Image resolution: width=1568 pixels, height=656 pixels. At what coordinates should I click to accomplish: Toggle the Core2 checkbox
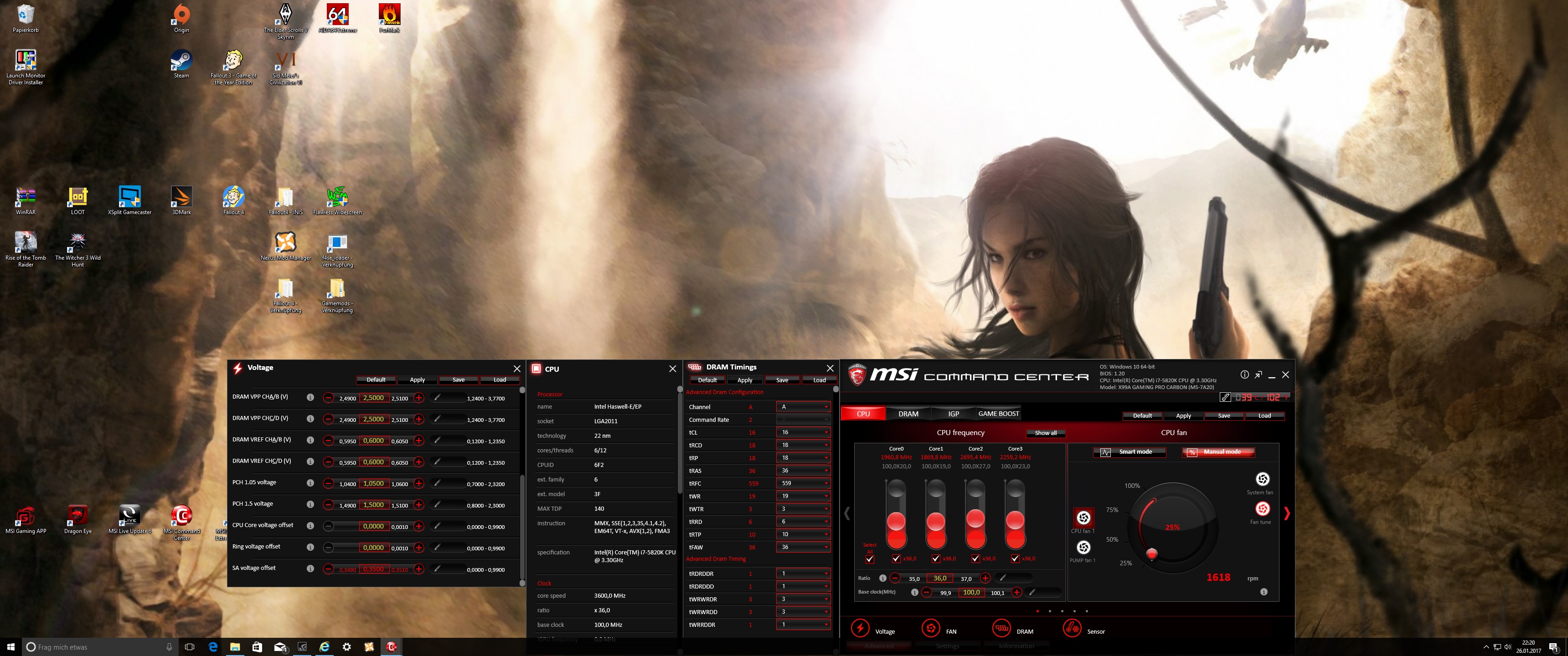[x=976, y=559]
